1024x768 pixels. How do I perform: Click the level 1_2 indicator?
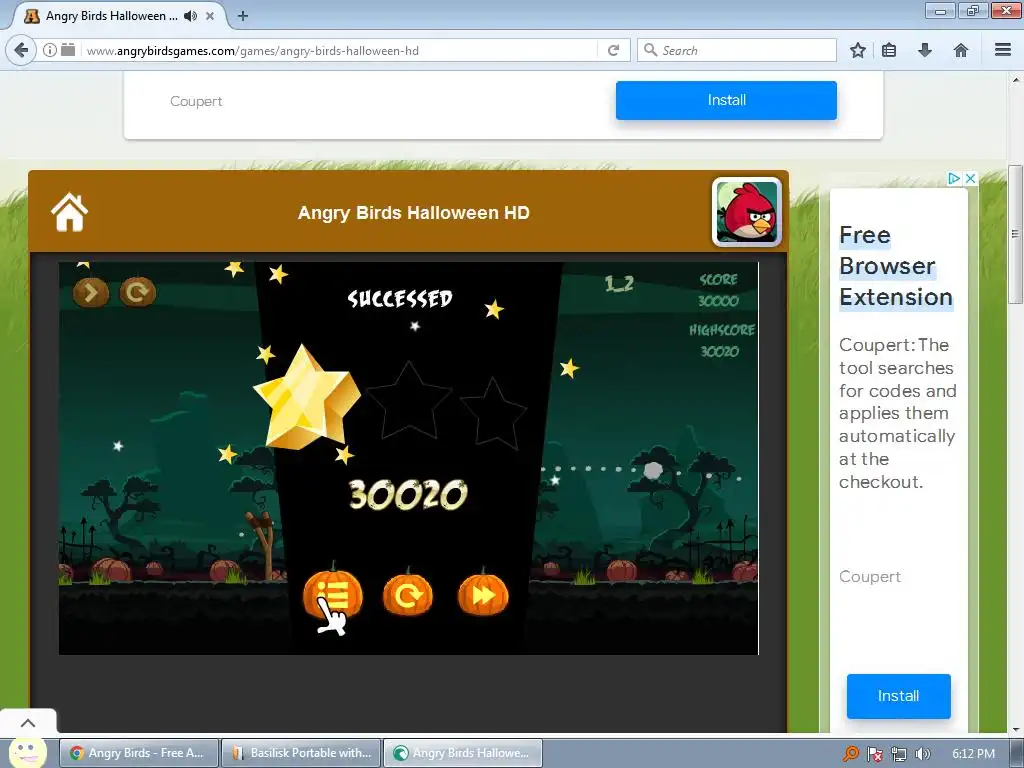point(618,283)
